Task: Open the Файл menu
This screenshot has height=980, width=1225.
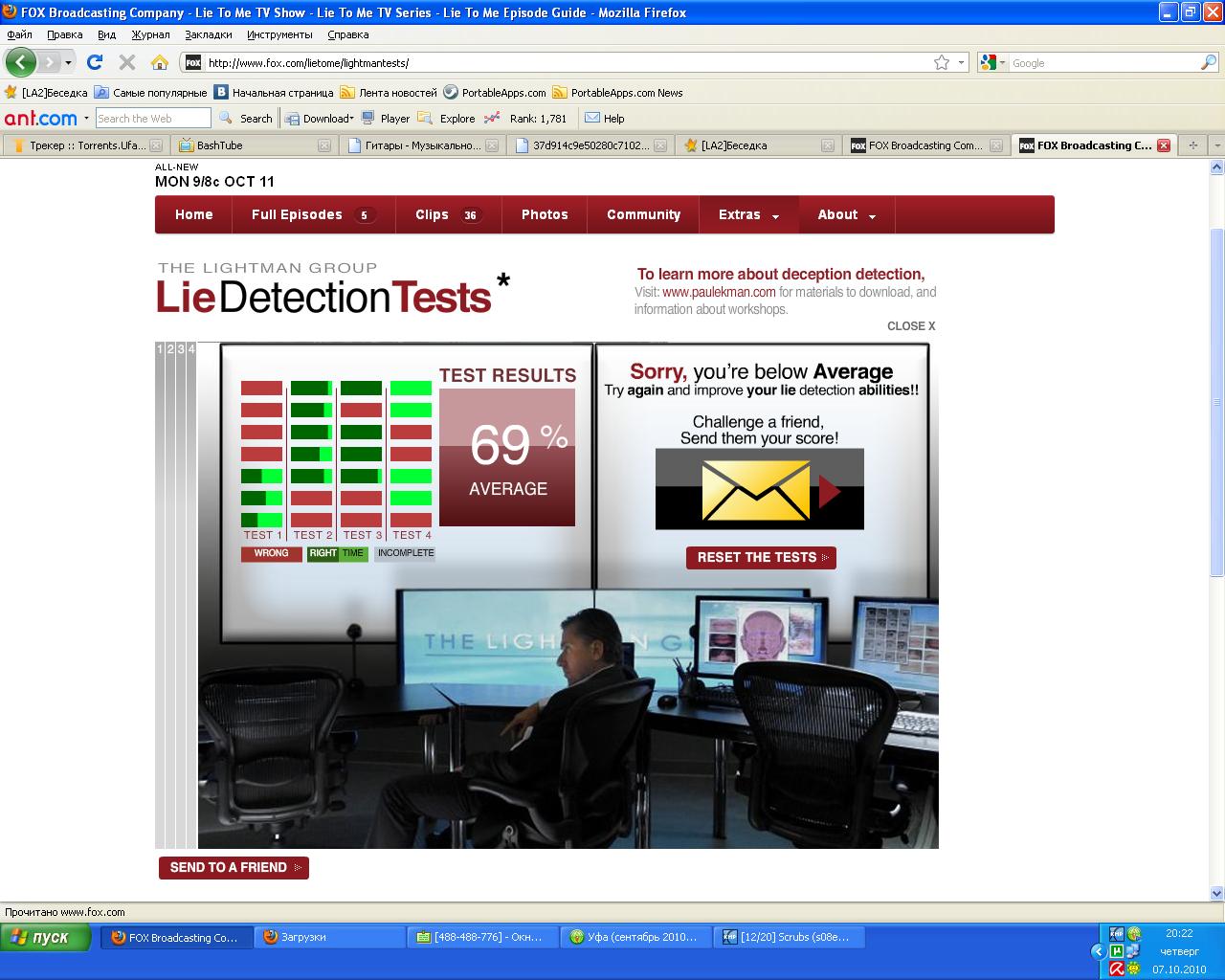Action: 19,34
